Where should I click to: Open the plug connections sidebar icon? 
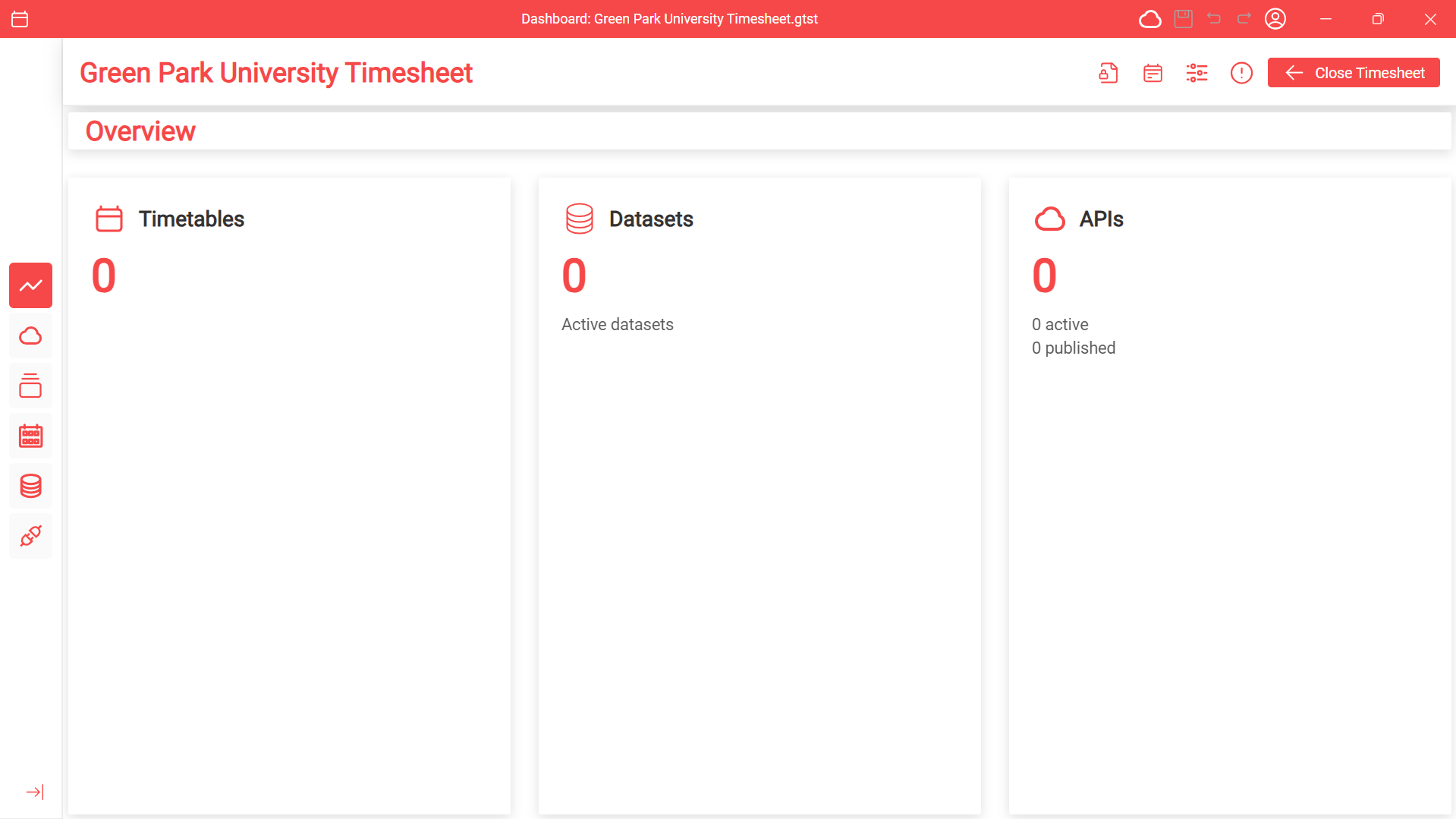(31, 536)
